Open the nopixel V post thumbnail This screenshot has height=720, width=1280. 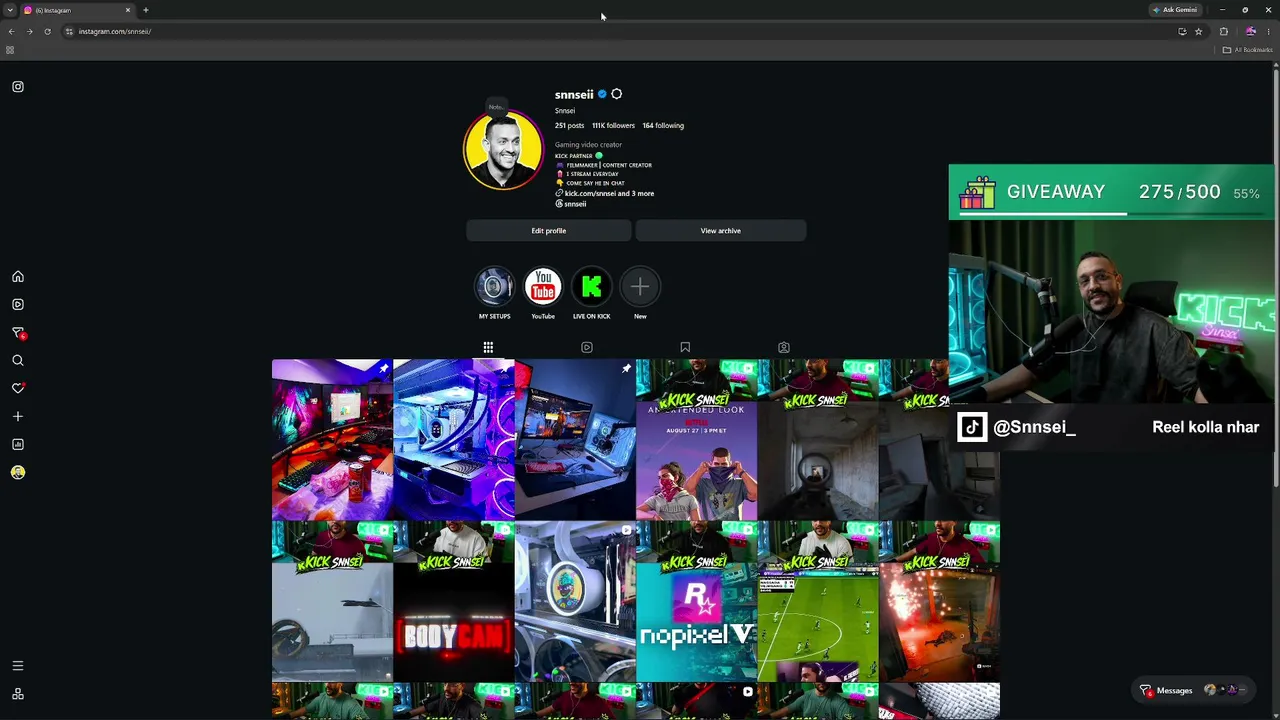pyautogui.click(x=697, y=601)
